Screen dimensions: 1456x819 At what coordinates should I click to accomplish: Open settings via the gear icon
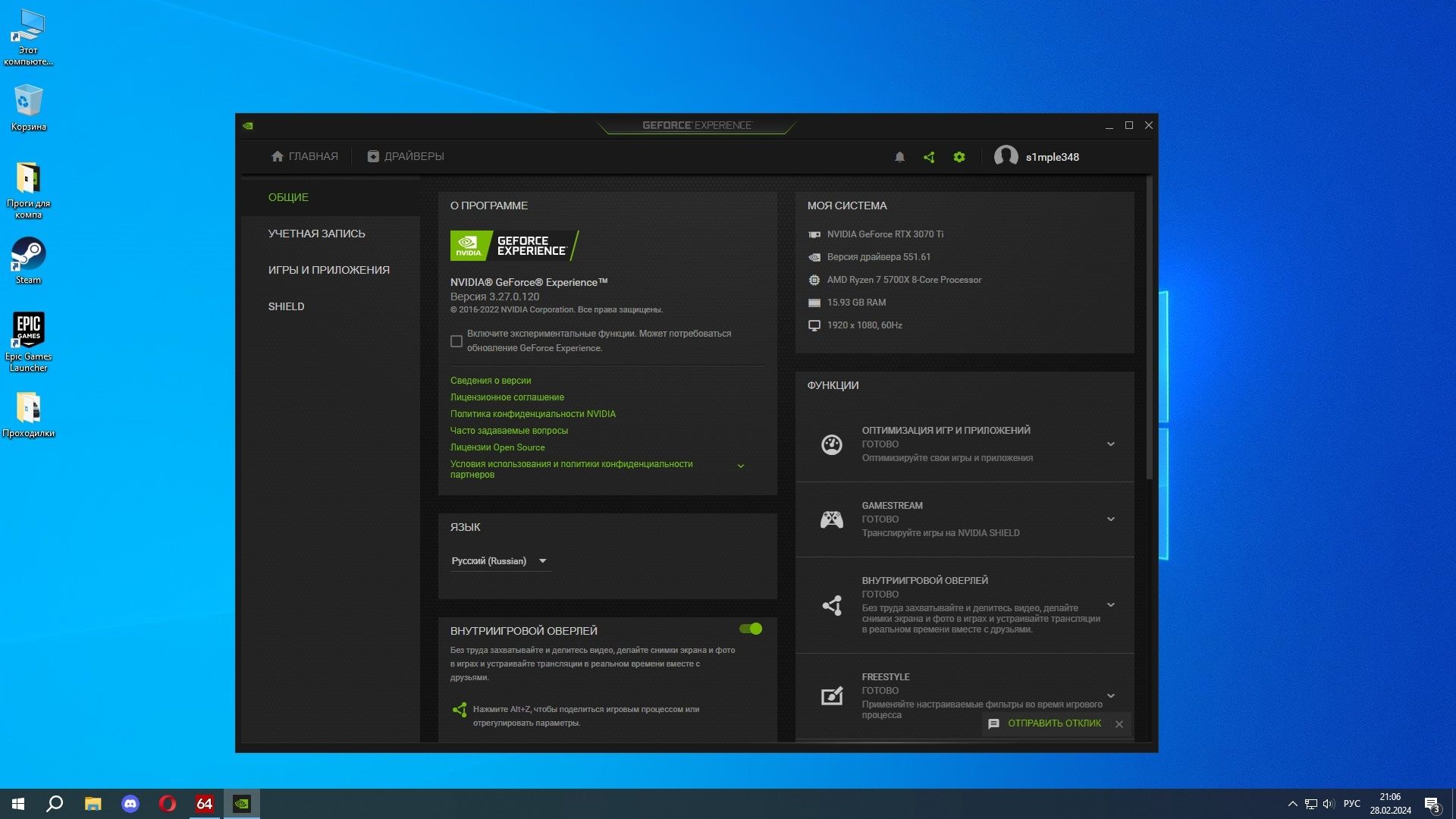pyautogui.click(x=959, y=157)
